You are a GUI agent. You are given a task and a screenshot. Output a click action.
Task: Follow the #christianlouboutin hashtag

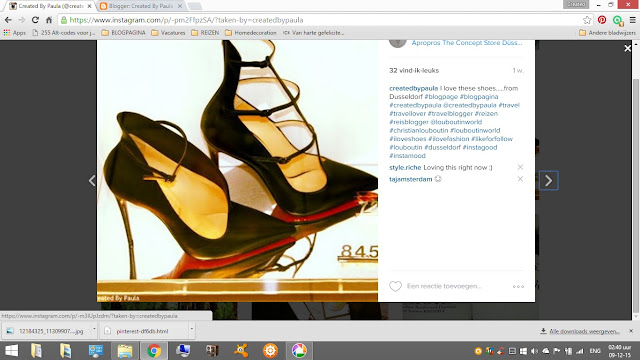click(x=418, y=130)
